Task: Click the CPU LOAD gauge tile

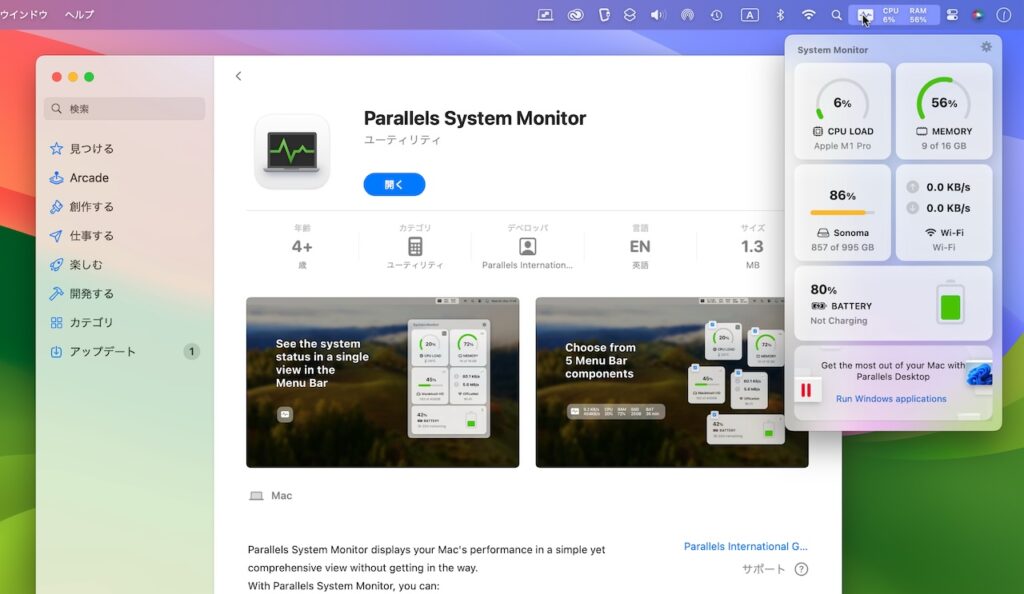Action: pos(842,111)
